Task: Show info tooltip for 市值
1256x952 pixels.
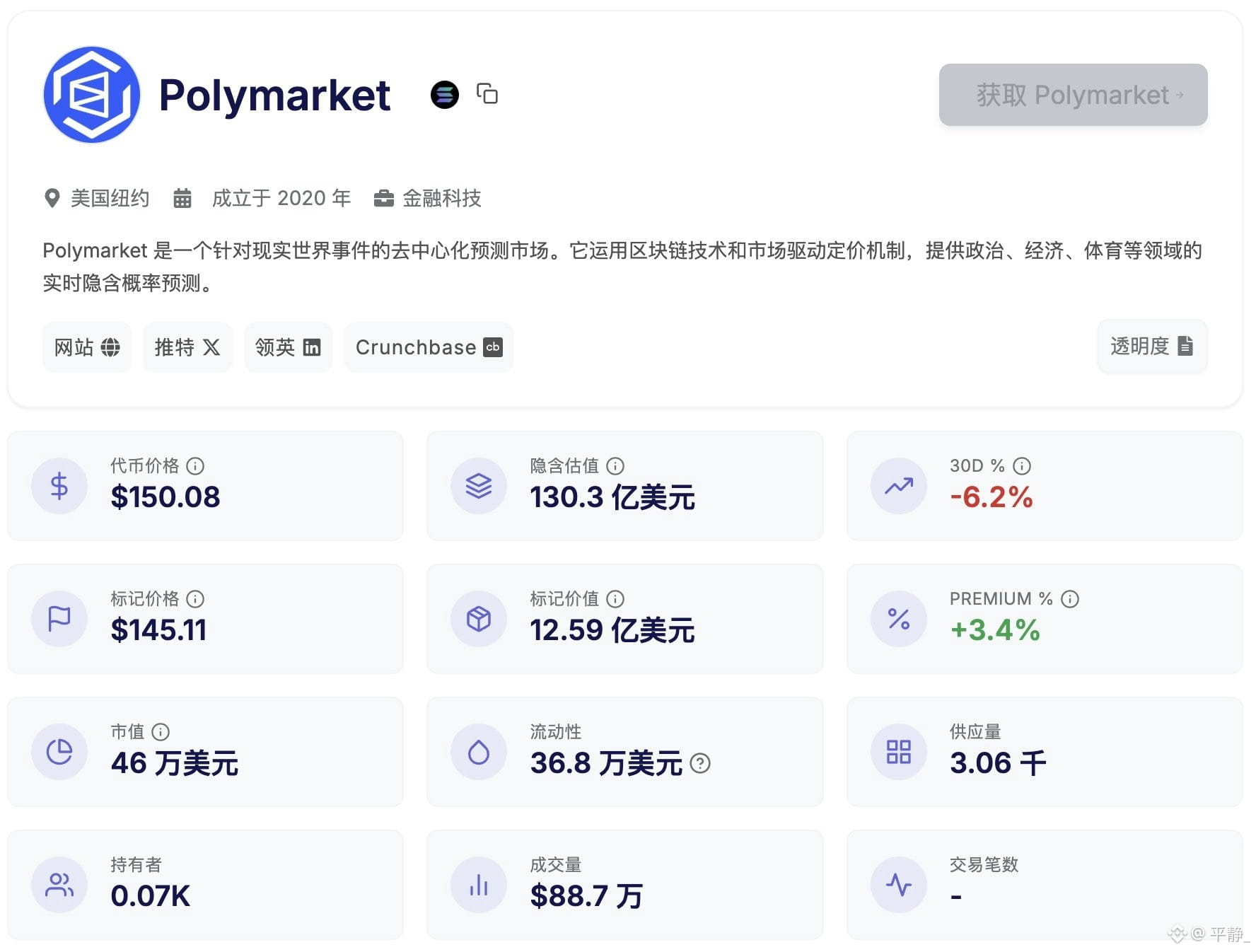Action: [x=161, y=732]
